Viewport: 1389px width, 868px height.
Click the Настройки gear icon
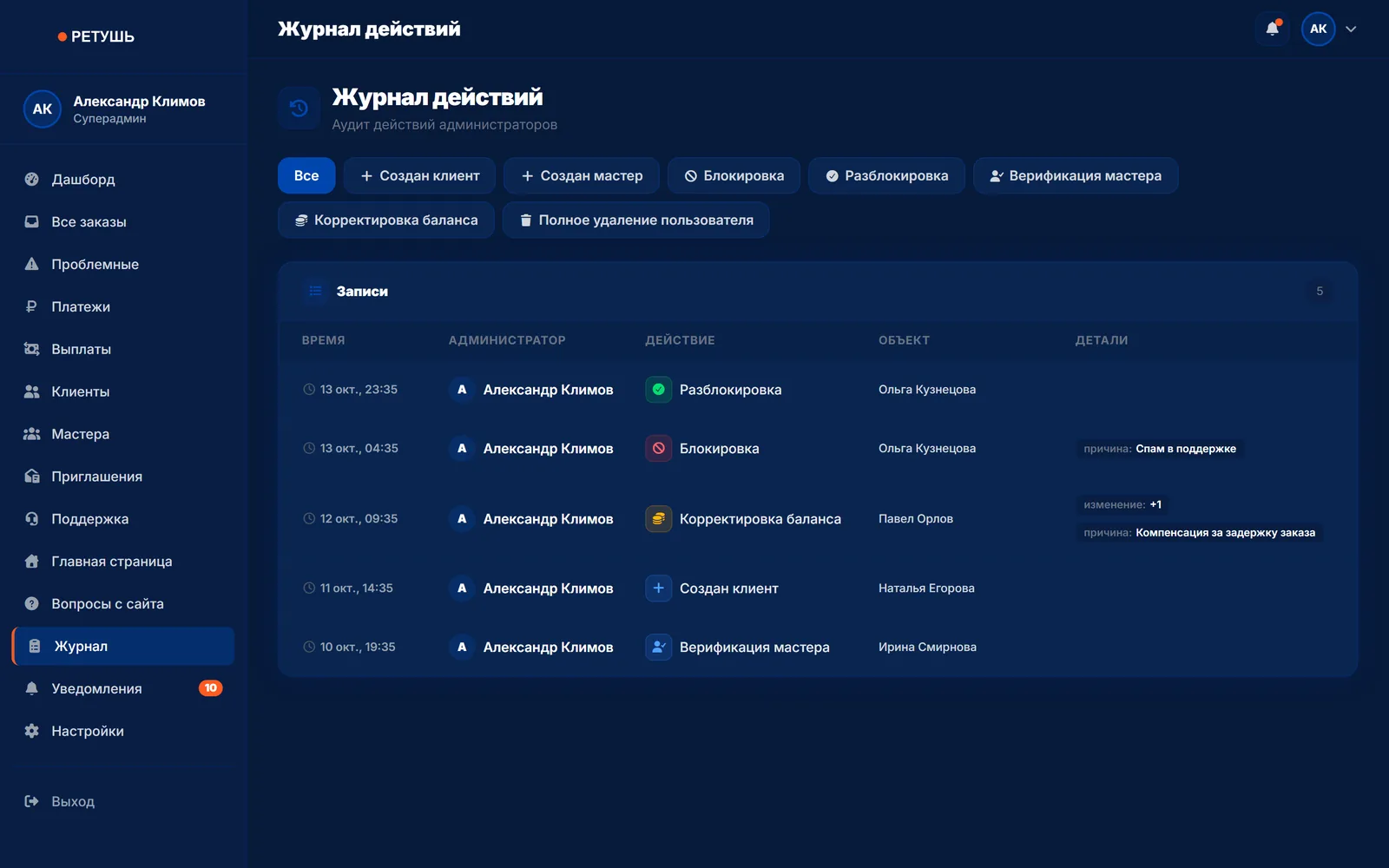tap(32, 731)
